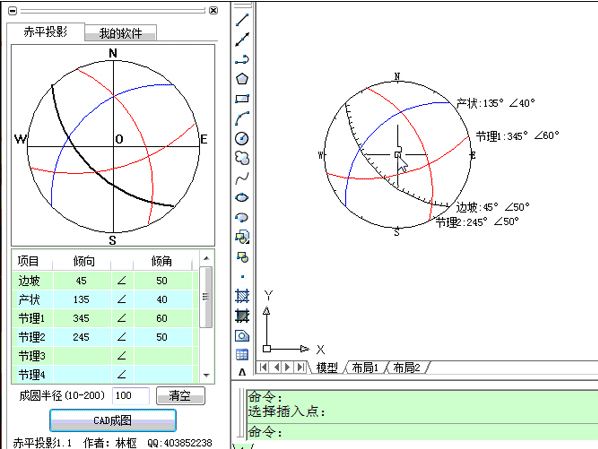The width and height of the screenshot is (598, 449).
Task: Click the 项目 column header
Action: [x=29, y=261]
